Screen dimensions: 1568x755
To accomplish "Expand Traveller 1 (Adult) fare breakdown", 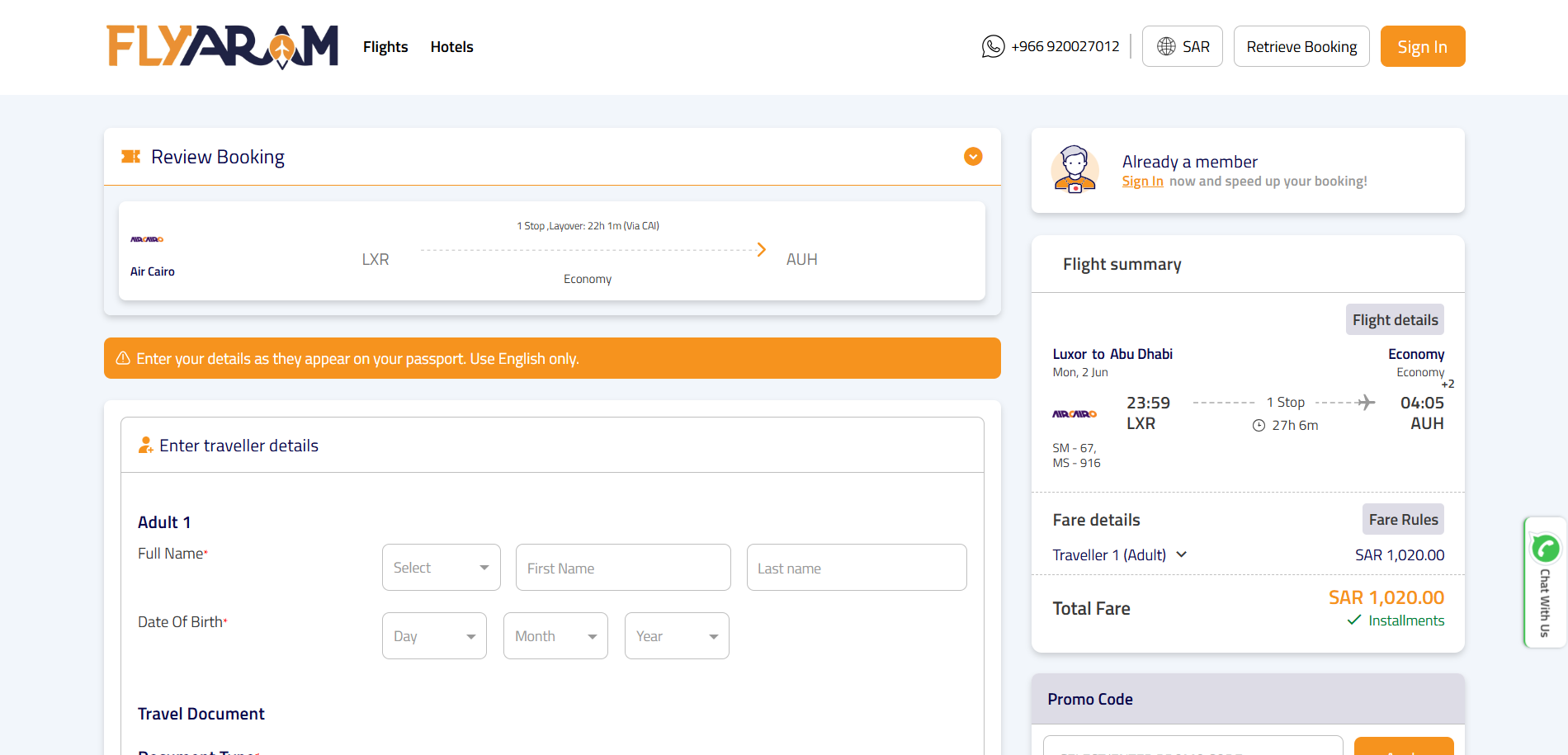I will click(x=1119, y=555).
